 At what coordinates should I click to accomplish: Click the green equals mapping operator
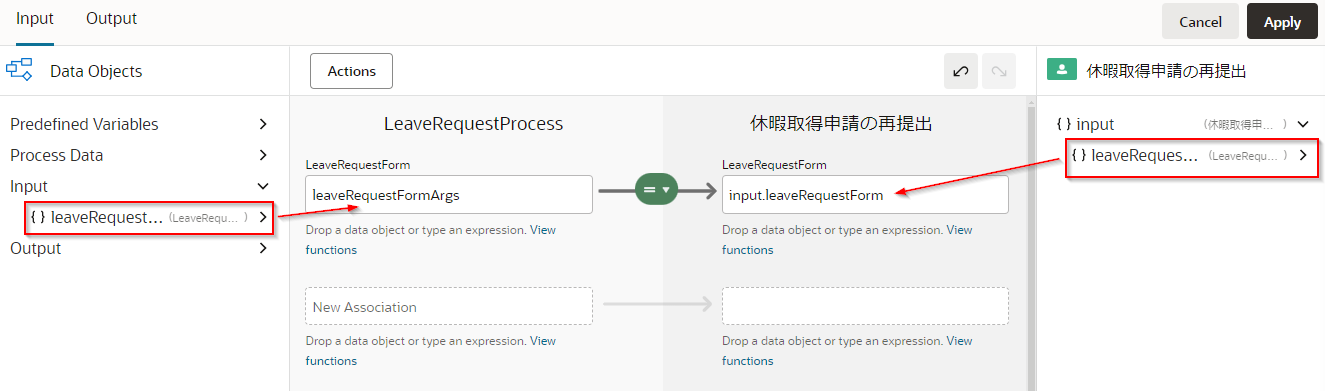point(657,189)
